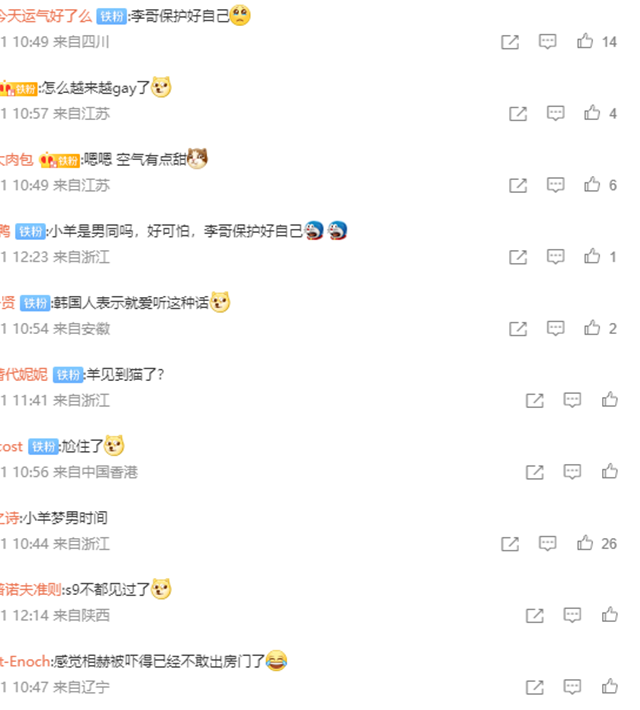Open profile of user ending in 肉包
The image size is (640, 710).
coord(16,159)
